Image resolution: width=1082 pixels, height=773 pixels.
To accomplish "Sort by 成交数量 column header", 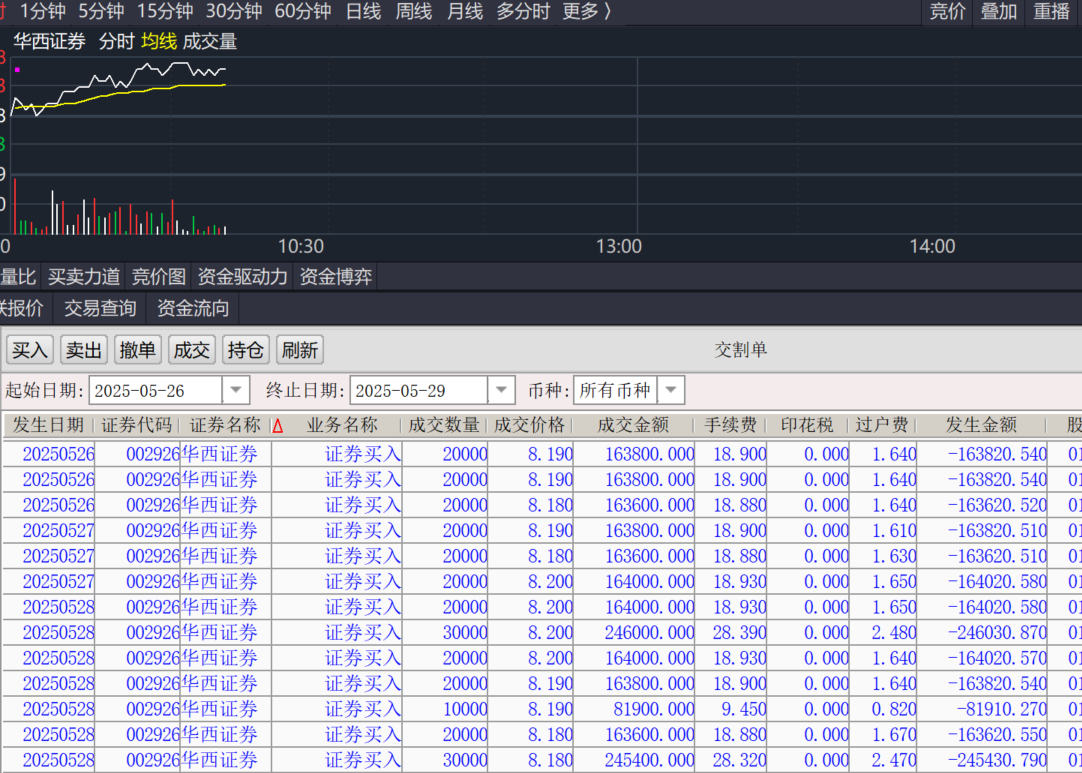I will point(444,425).
